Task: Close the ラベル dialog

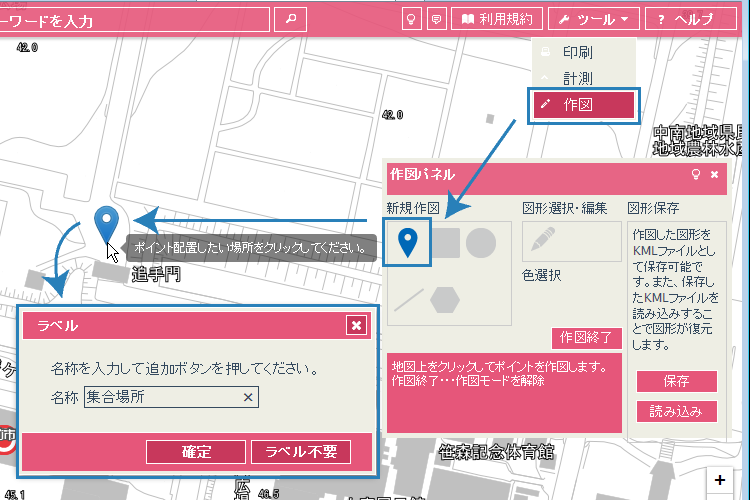Action: (x=356, y=325)
